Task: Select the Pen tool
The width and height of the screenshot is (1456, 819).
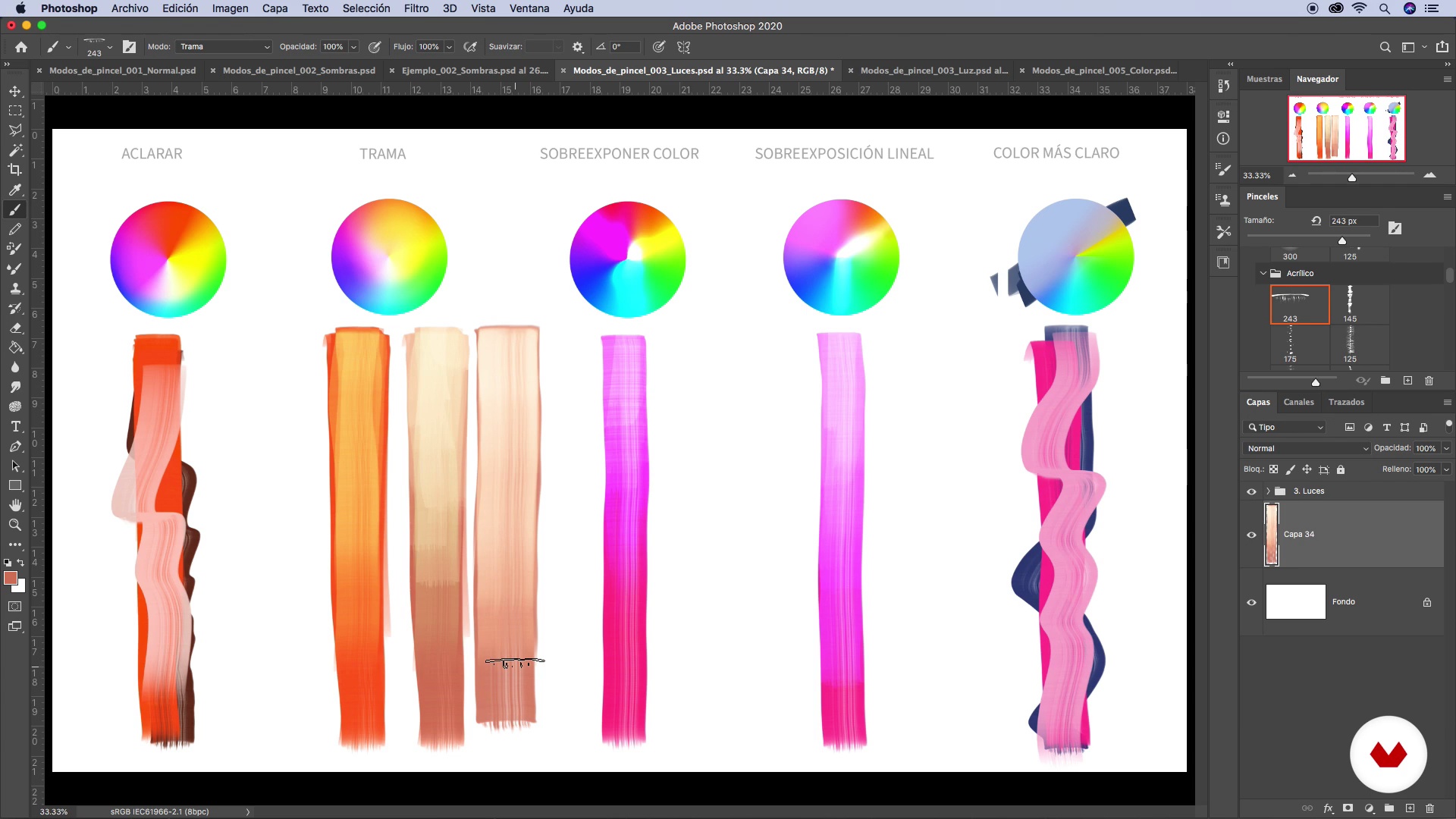Action: click(15, 446)
